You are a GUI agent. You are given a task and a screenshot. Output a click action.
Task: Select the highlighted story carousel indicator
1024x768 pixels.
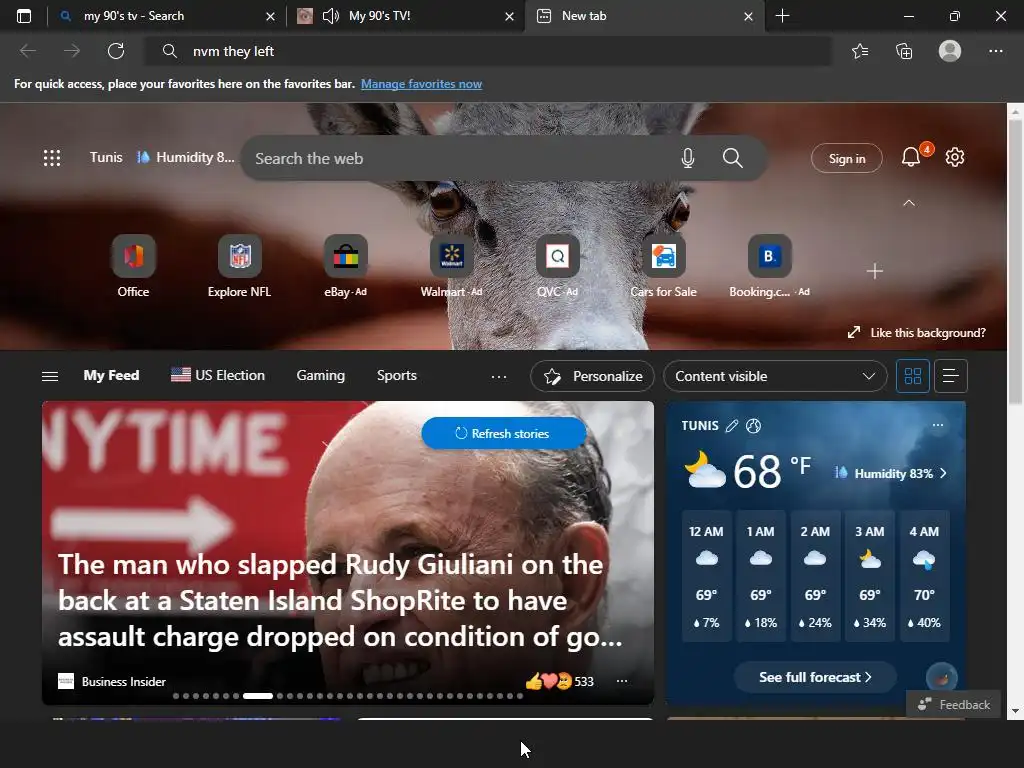257,696
